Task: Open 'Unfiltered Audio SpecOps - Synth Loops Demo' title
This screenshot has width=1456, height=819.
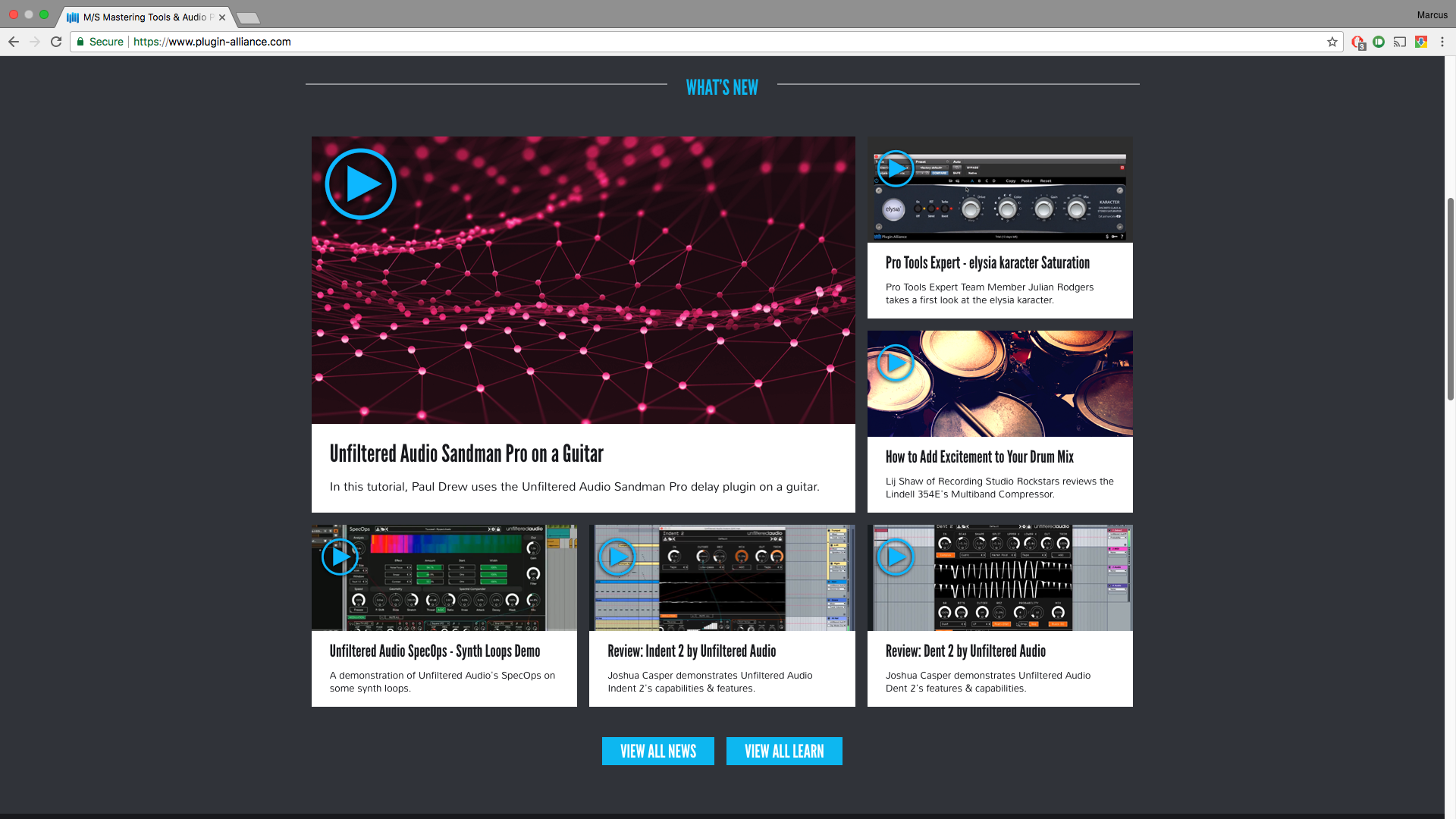Action: (435, 651)
